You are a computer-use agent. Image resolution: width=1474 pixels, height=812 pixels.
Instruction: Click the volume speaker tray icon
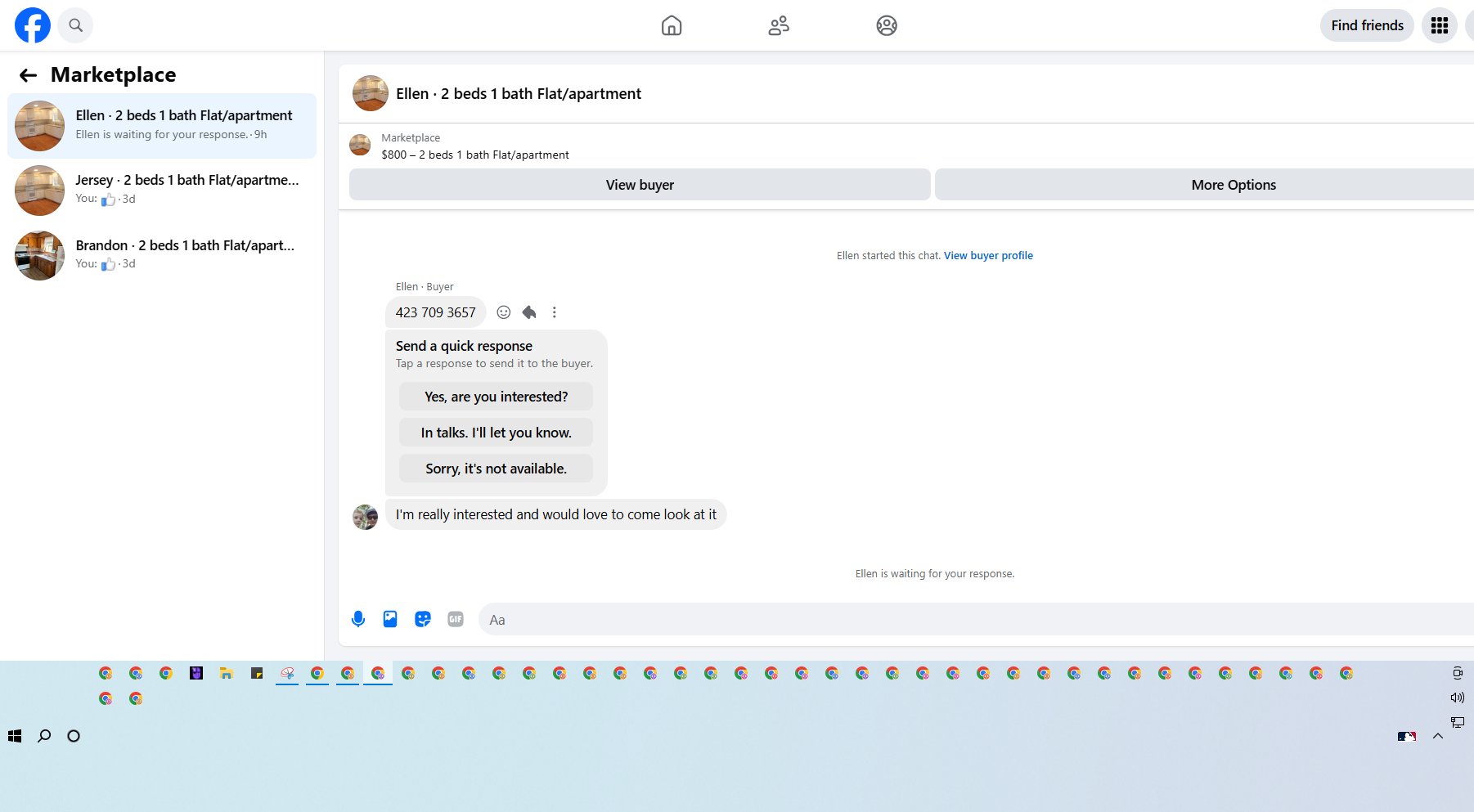click(x=1458, y=698)
